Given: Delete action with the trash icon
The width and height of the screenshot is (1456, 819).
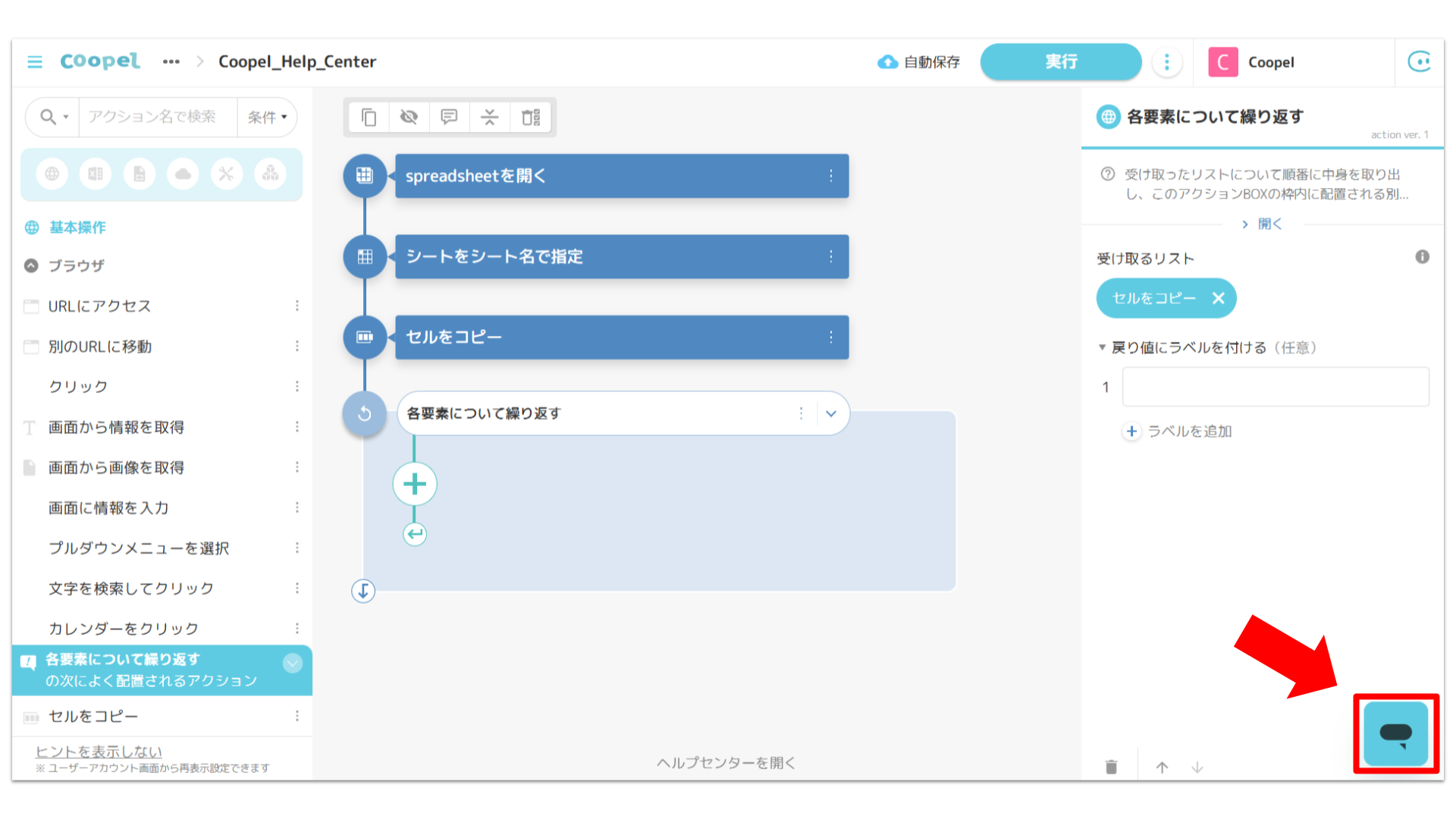Looking at the screenshot, I should (1111, 767).
